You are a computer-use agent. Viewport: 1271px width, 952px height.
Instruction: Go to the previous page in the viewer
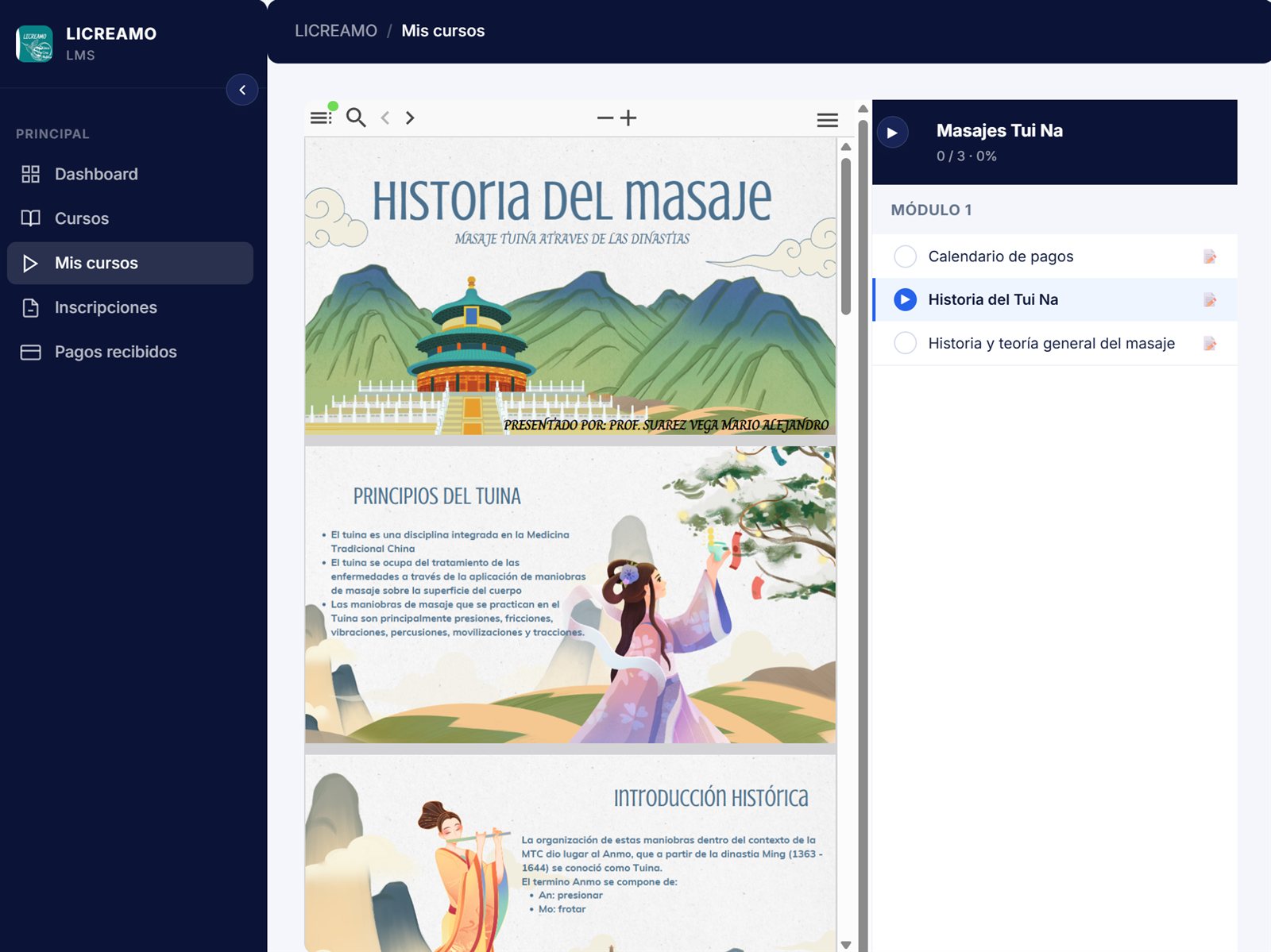tap(385, 118)
